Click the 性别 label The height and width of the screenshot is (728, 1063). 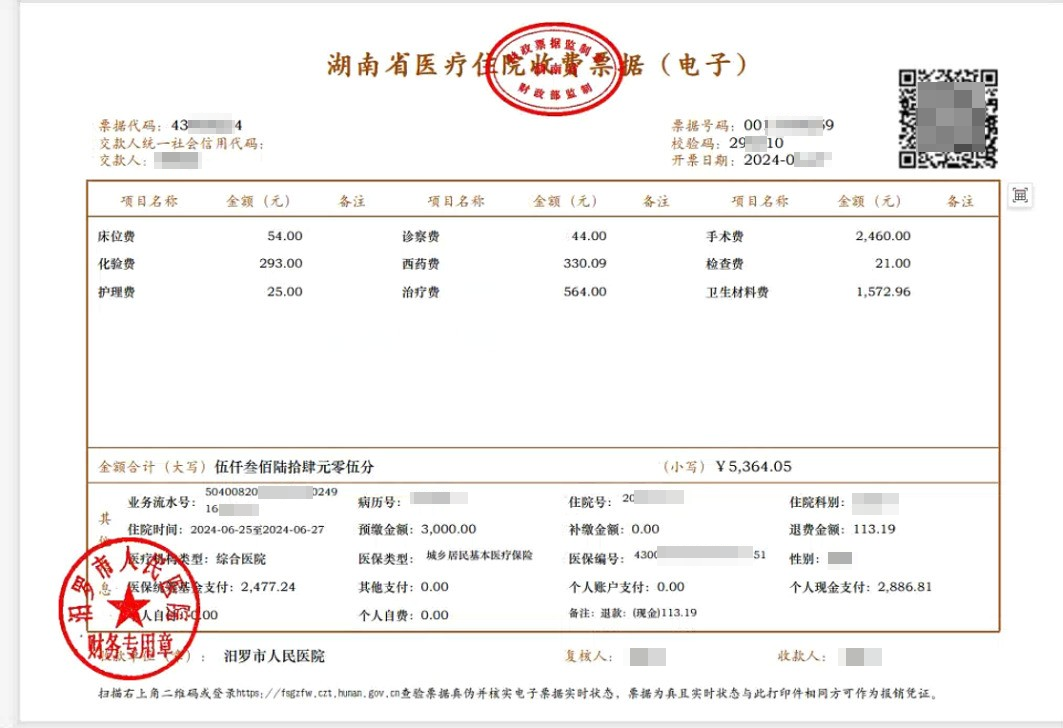(804, 559)
